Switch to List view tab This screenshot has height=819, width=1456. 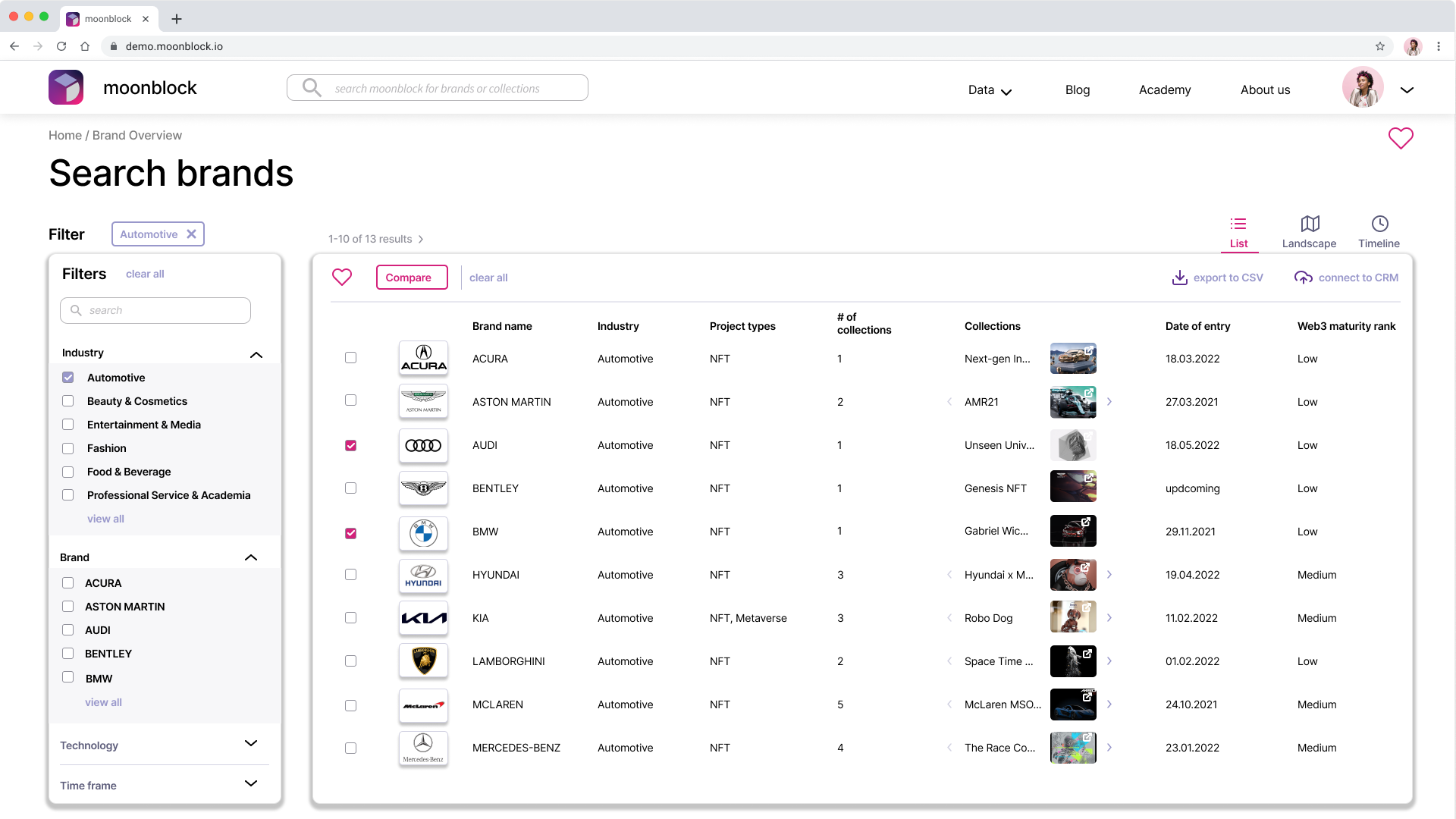pyautogui.click(x=1238, y=233)
